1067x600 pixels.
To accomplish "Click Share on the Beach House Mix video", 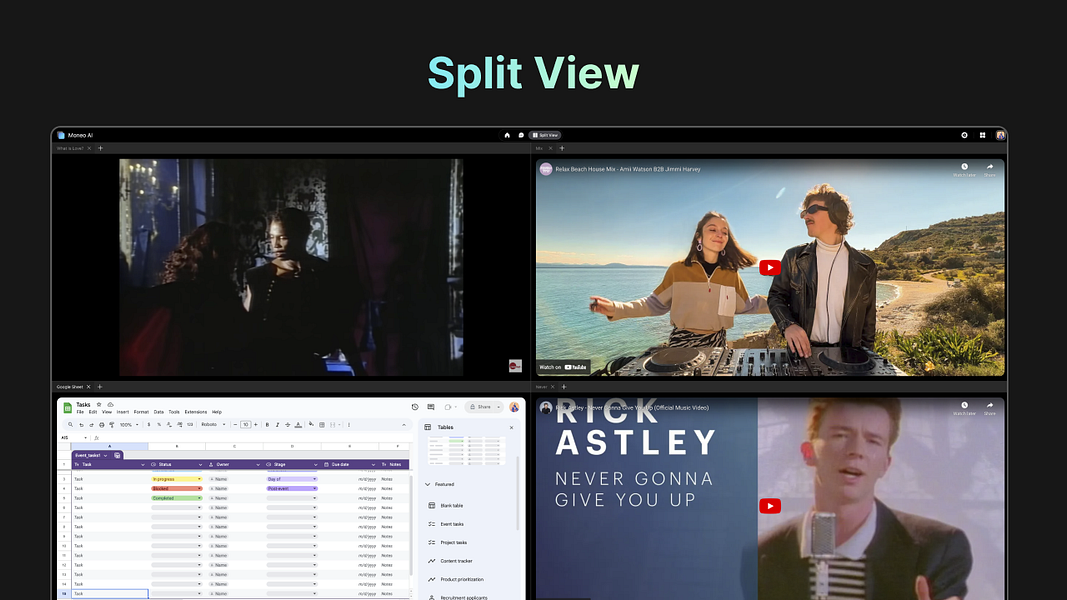I will (x=989, y=169).
